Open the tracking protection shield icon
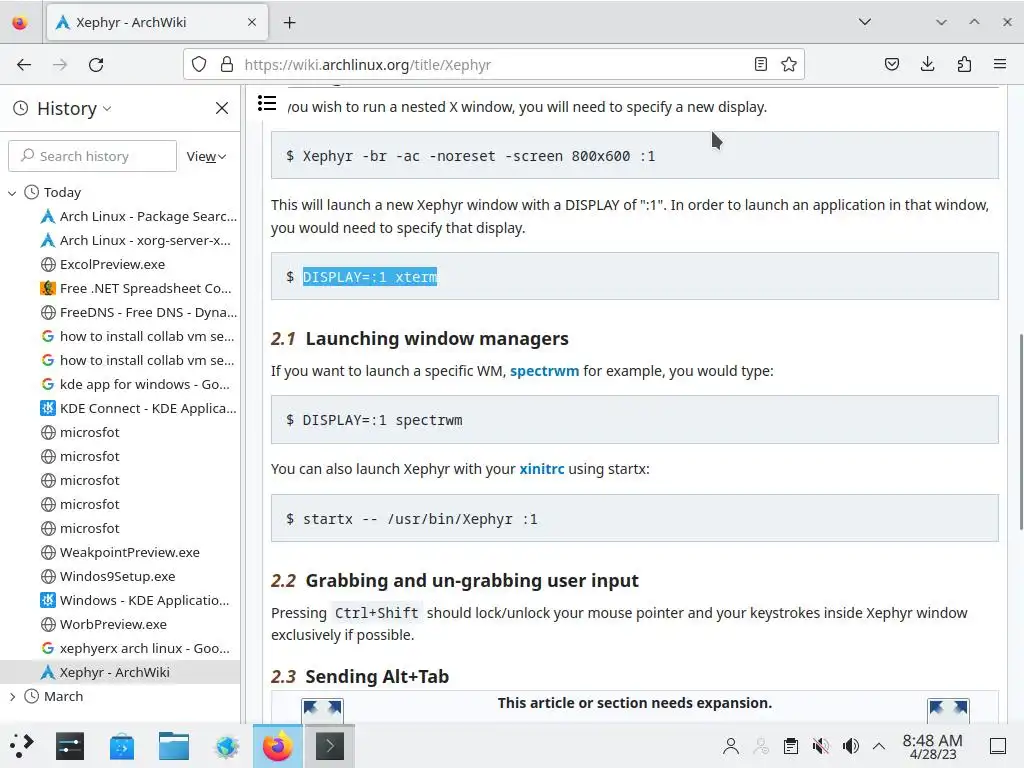 (199, 65)
